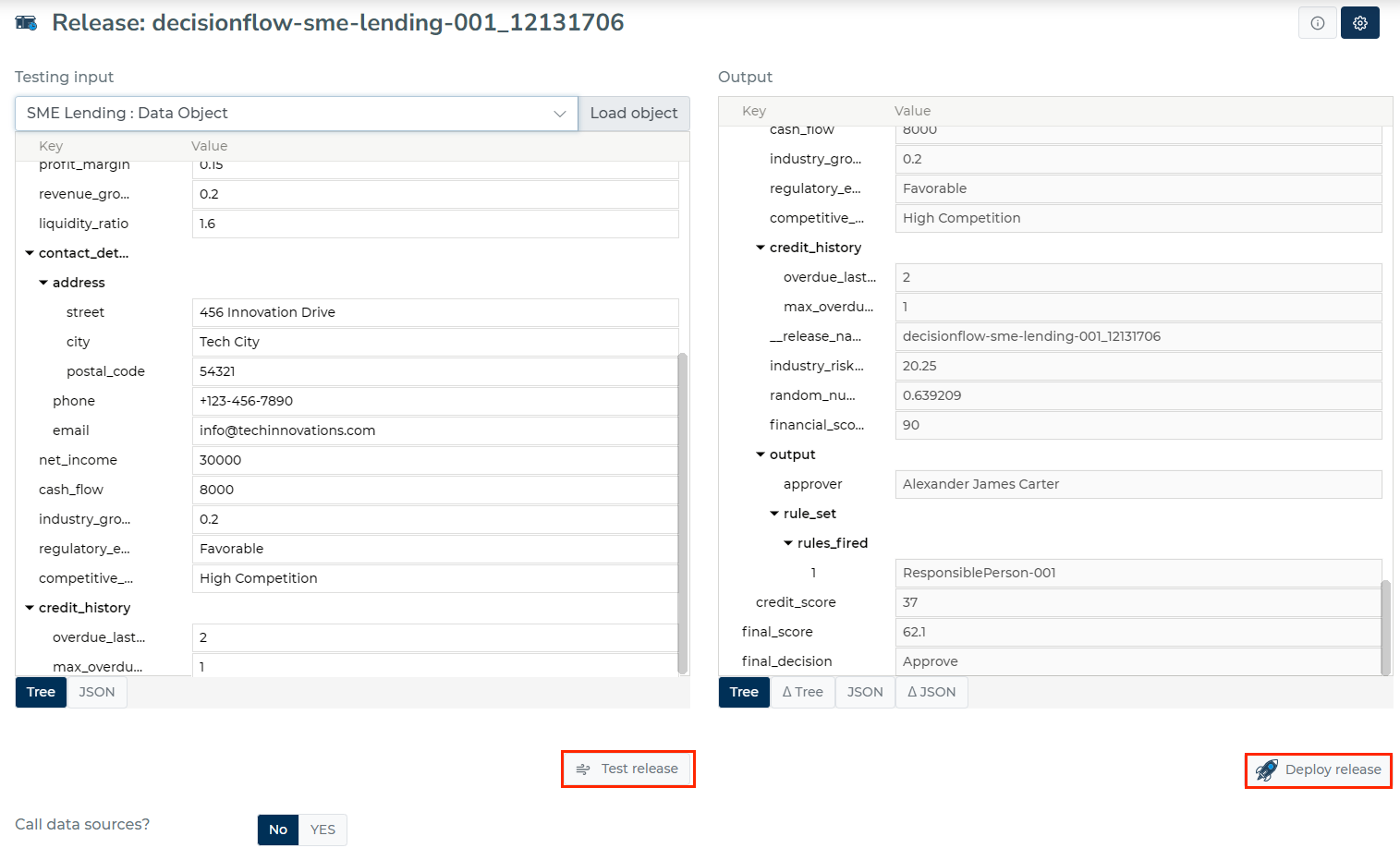The height and width of the screenshot is (848, 1400).
Task: Click the Deploy release button
Action: [1319, 769]
